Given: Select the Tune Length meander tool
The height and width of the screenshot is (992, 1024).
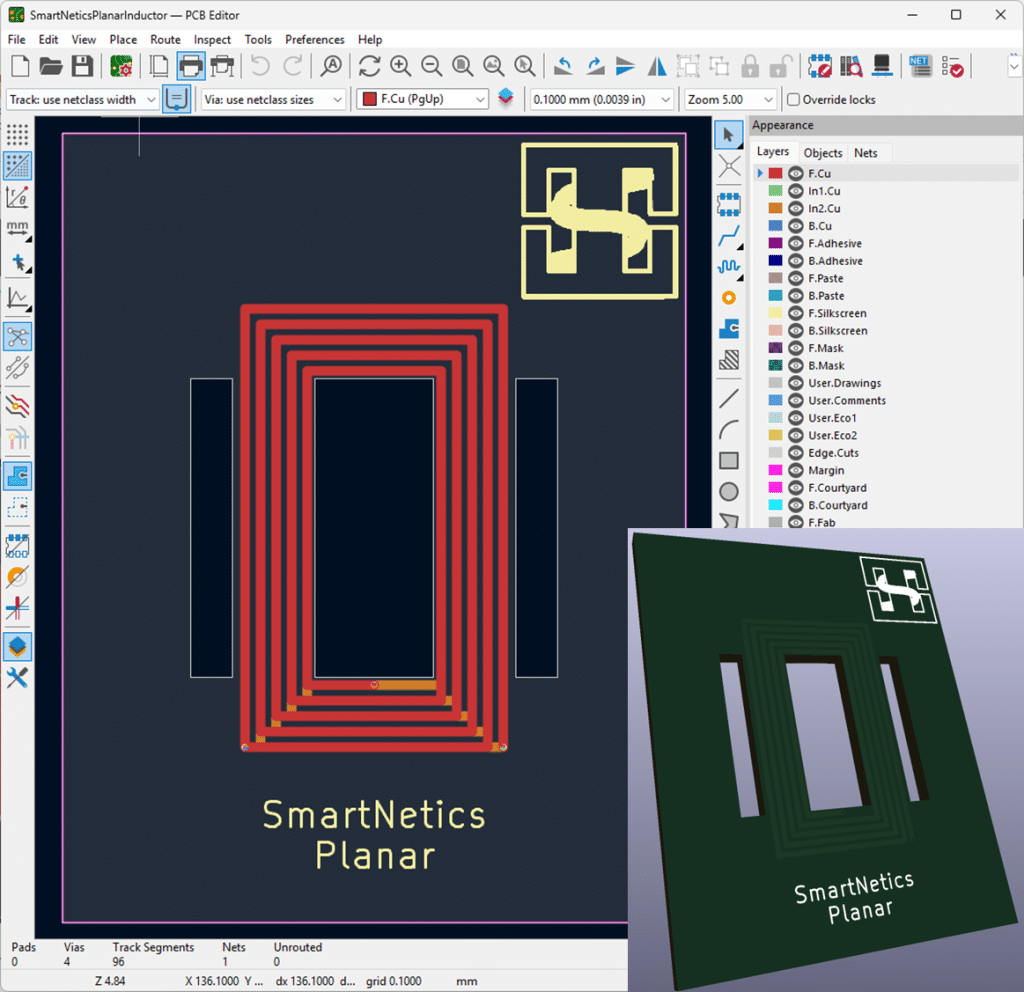Looking at the screenshot, I should [728, 266].
